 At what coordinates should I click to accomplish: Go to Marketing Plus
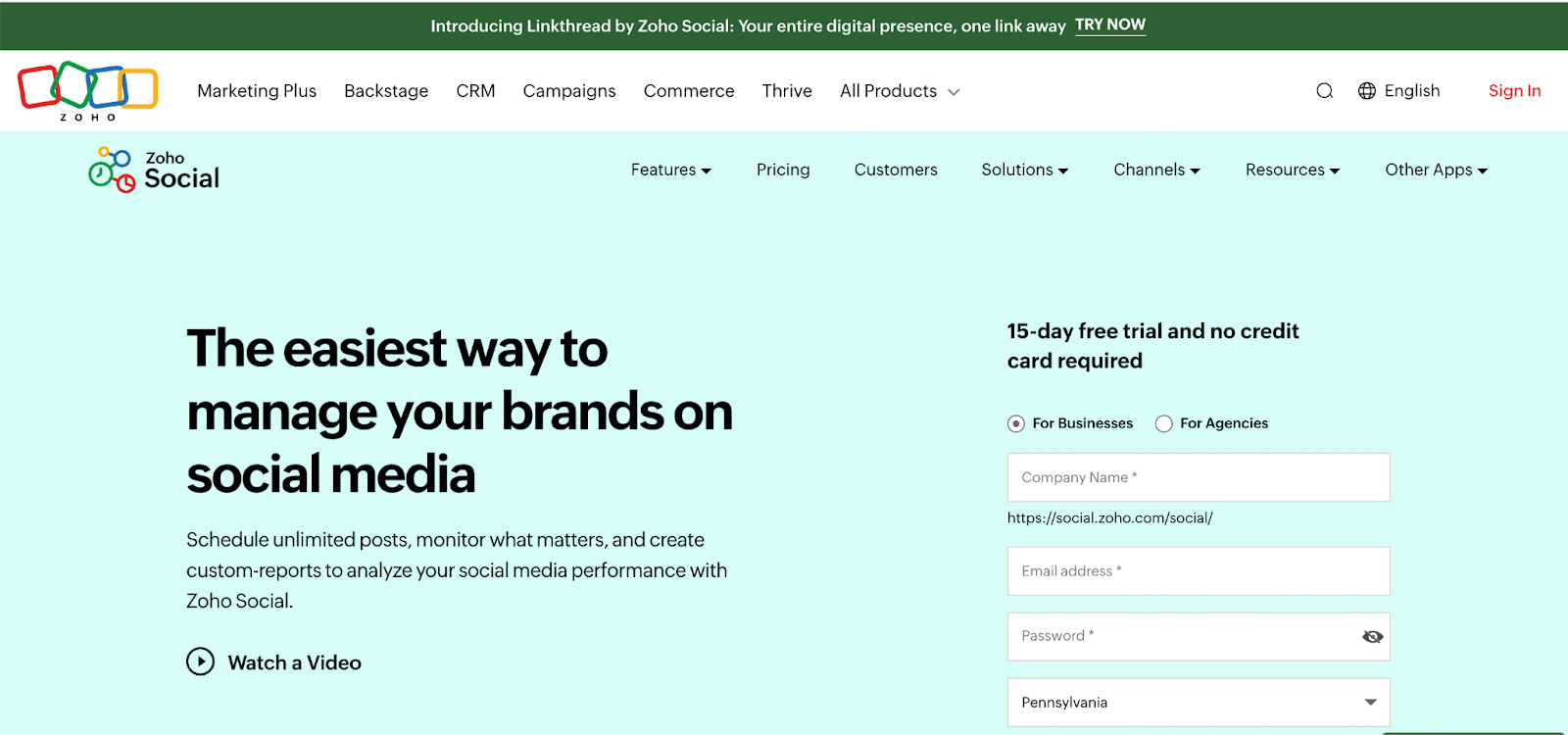[x=257, y=91]
